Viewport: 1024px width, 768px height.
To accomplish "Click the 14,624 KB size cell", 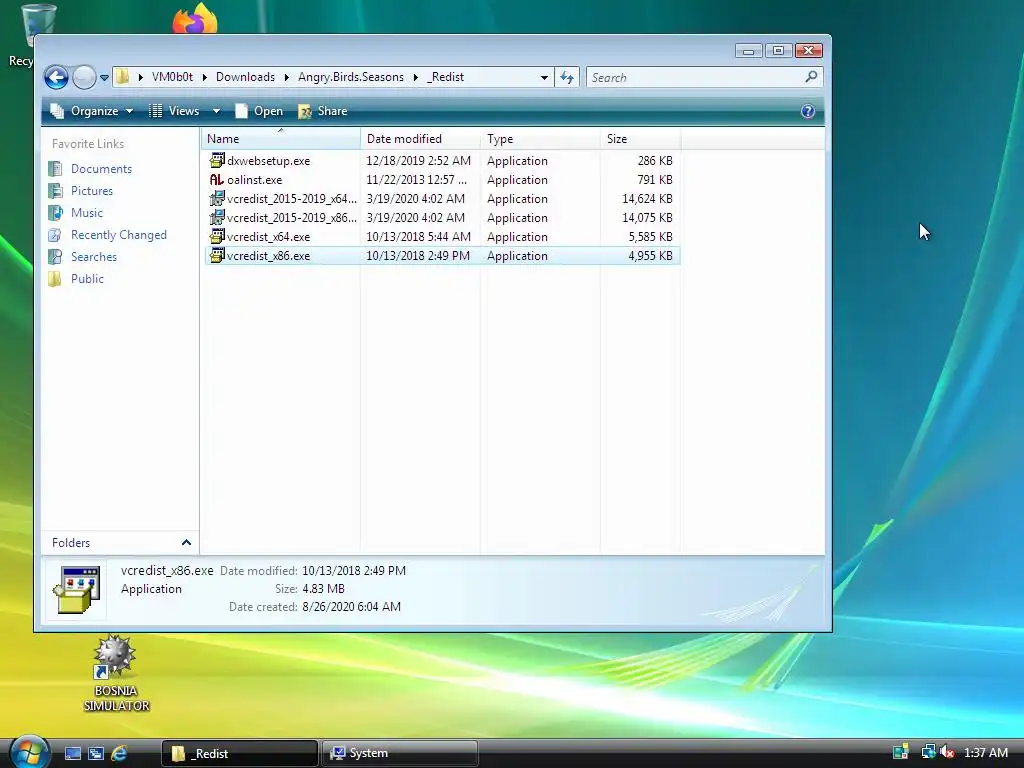I will (x=647, y=199).
